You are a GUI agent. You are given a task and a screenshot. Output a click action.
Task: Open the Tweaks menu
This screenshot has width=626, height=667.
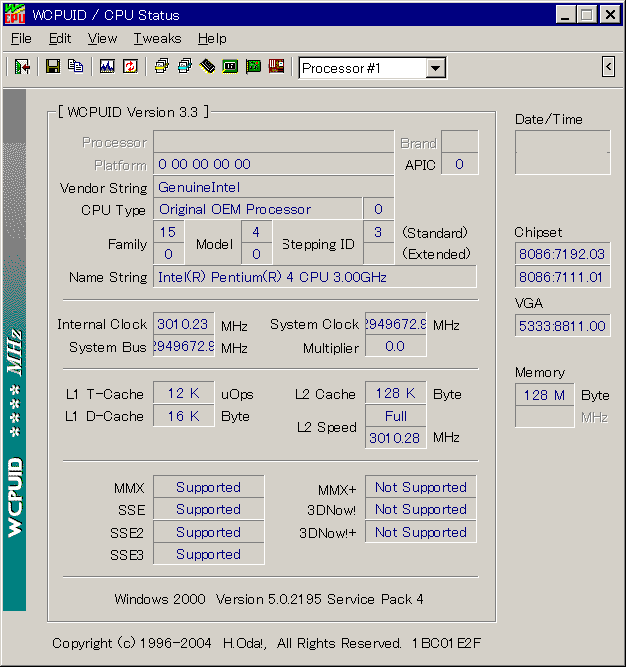[x=157, y=39]
